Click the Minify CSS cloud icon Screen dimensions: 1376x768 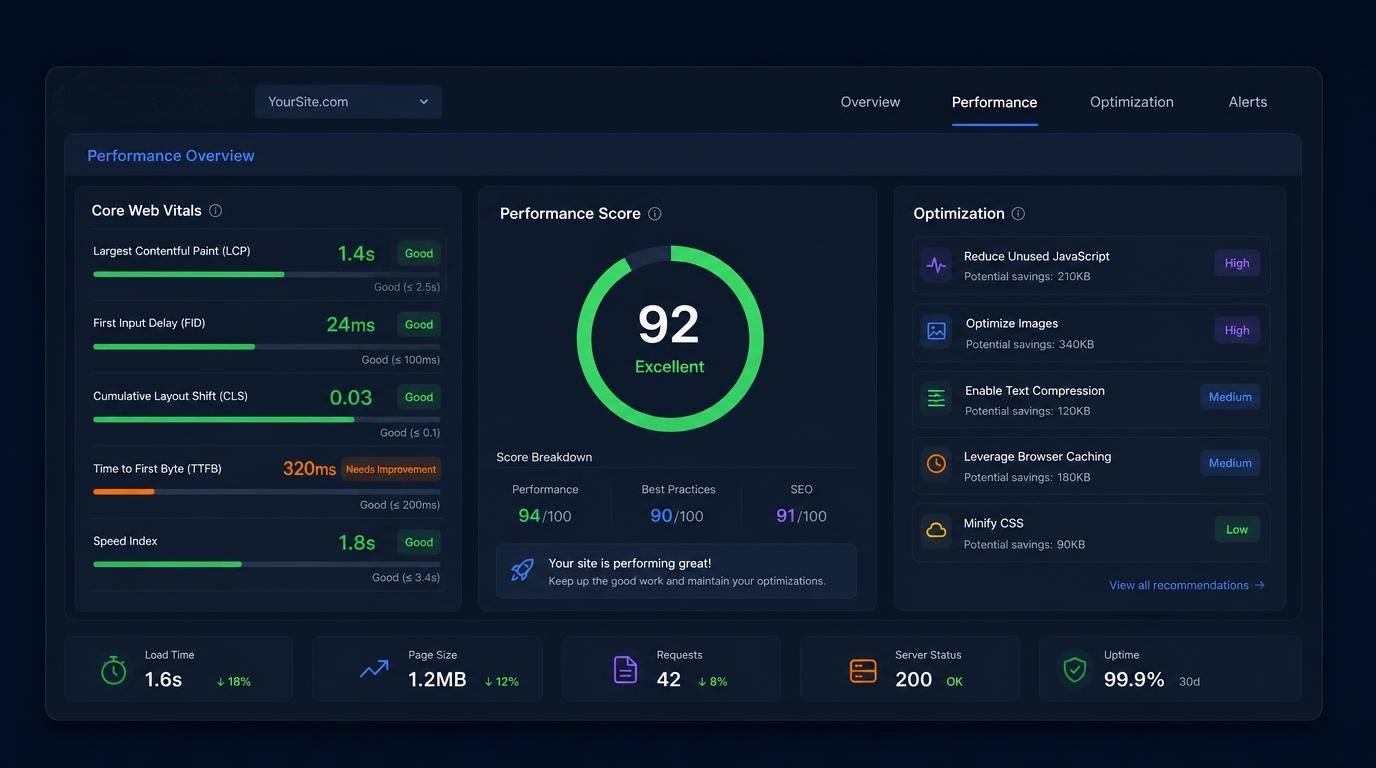936,531
